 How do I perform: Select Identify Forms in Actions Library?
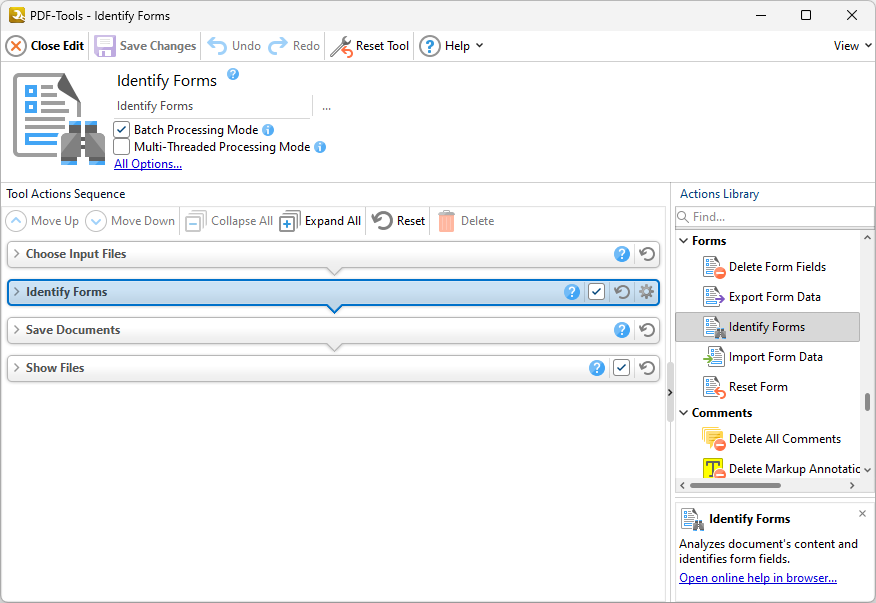767,327
